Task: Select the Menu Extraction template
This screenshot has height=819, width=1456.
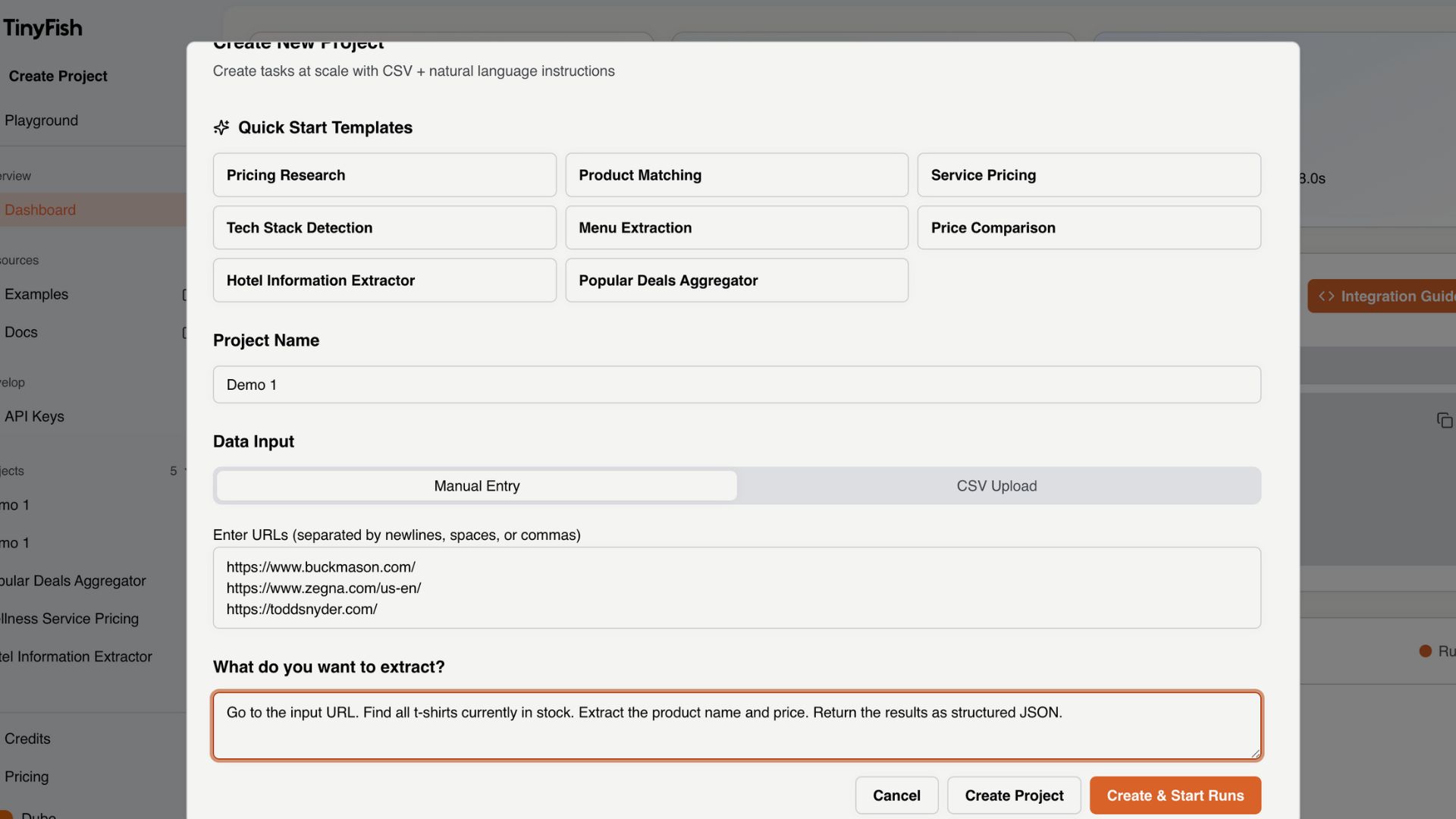Action: click(736, 227)
